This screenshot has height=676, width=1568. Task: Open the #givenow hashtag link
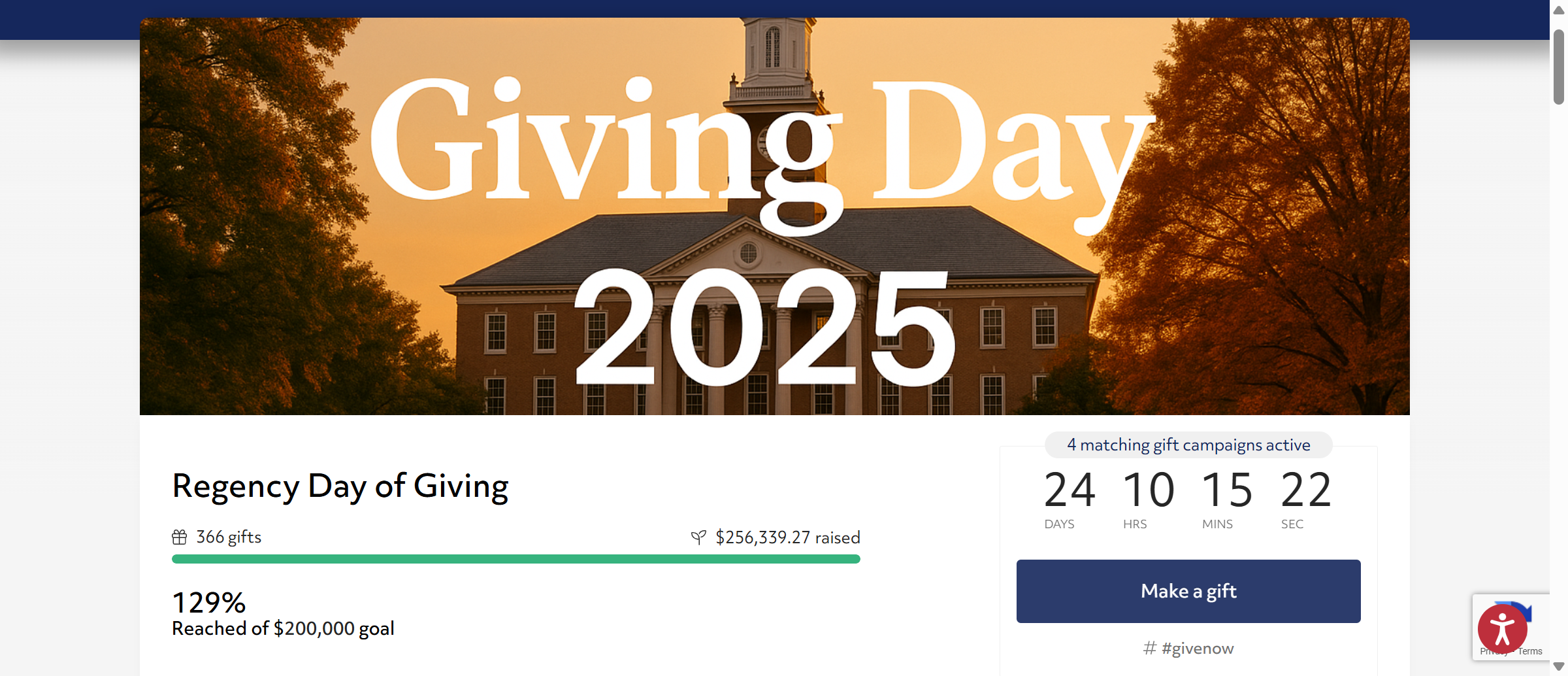[1198, 648]
